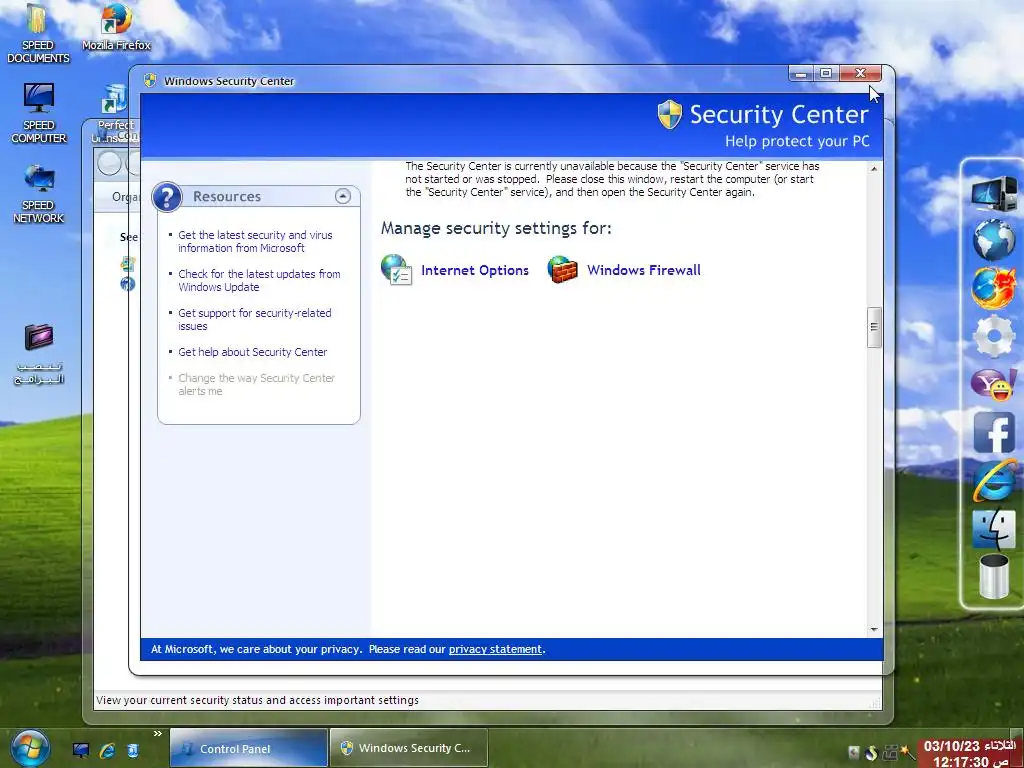Click the Windows Security Center title bar shield icon
The height and width of the screenshot is (768, 1024).
pyautogui.click(x=150, y=80)
